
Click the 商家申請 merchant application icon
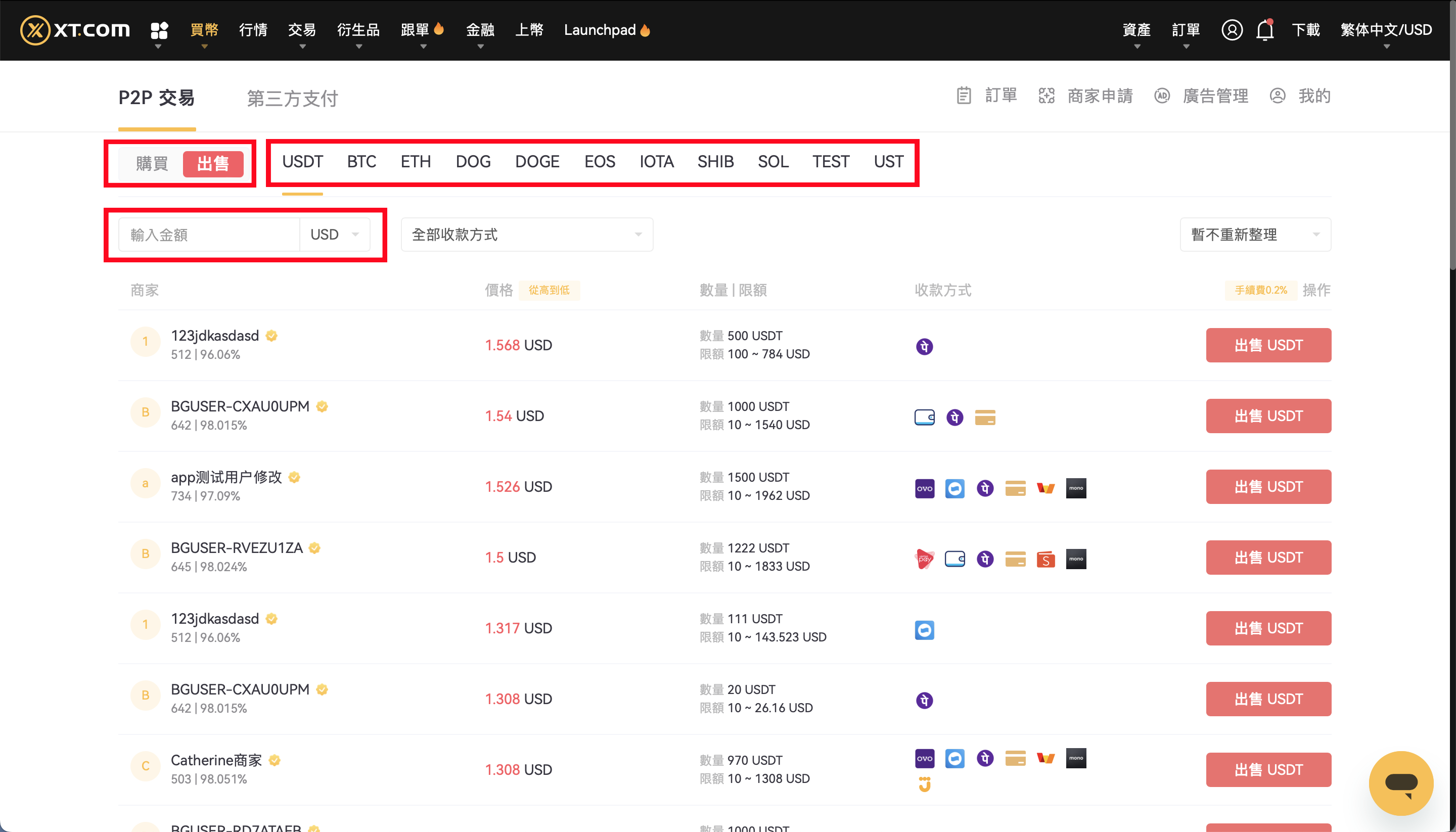click(1045, 96)
